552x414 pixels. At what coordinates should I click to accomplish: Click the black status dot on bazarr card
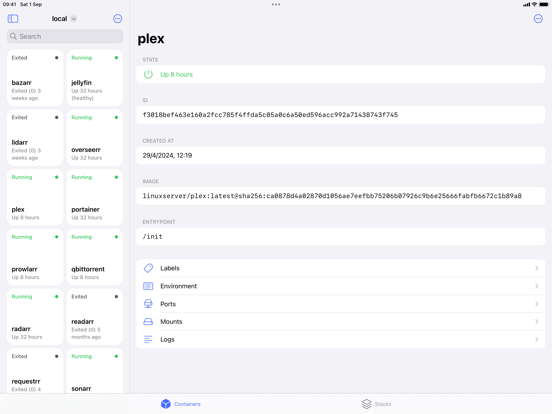(56, 58)
